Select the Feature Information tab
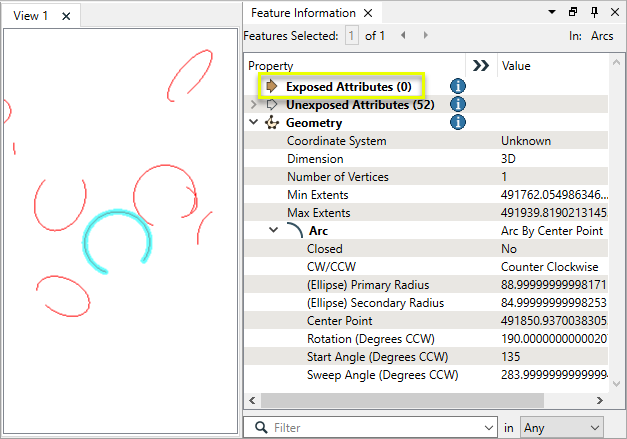 [303, 13]
